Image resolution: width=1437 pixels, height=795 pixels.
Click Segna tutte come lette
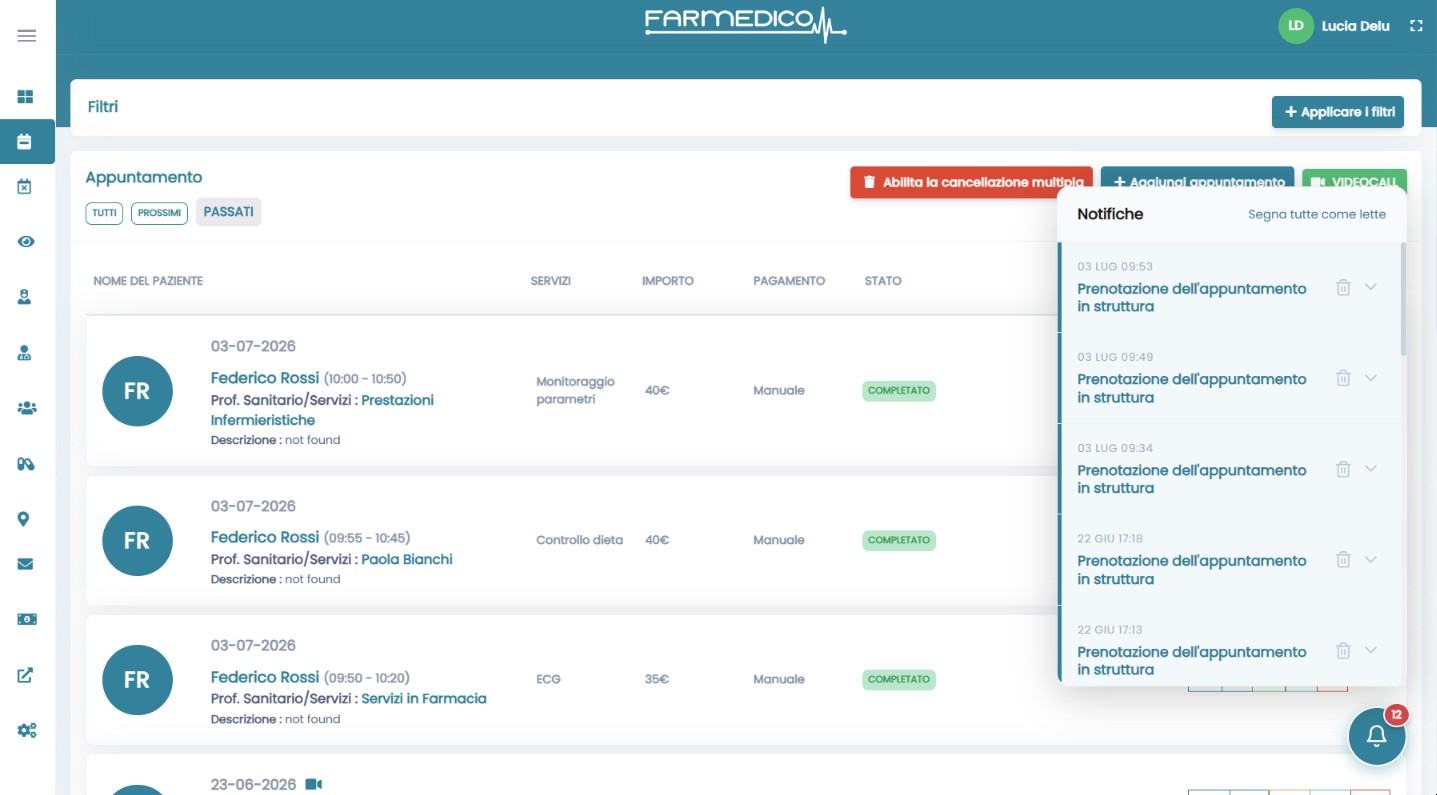pyautogui.click(x=1317, y=214)
